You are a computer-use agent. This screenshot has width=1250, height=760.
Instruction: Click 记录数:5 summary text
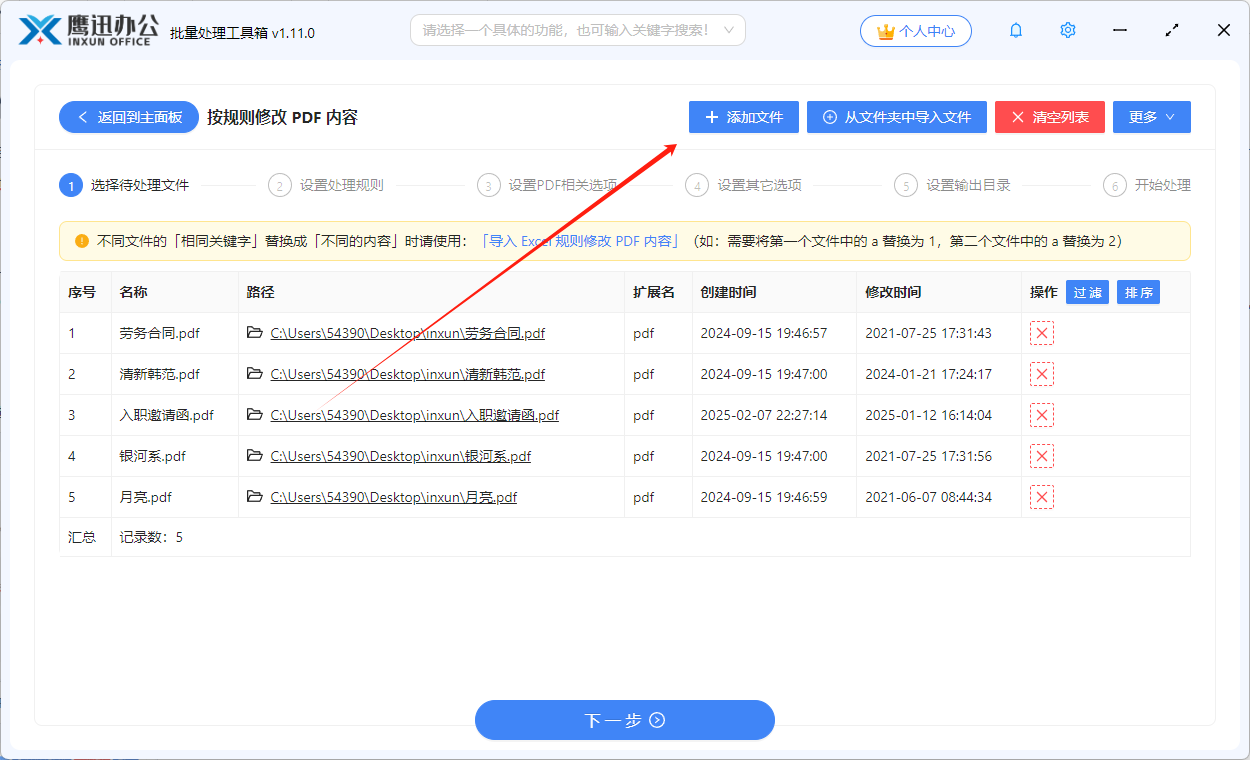click(151, 537)
